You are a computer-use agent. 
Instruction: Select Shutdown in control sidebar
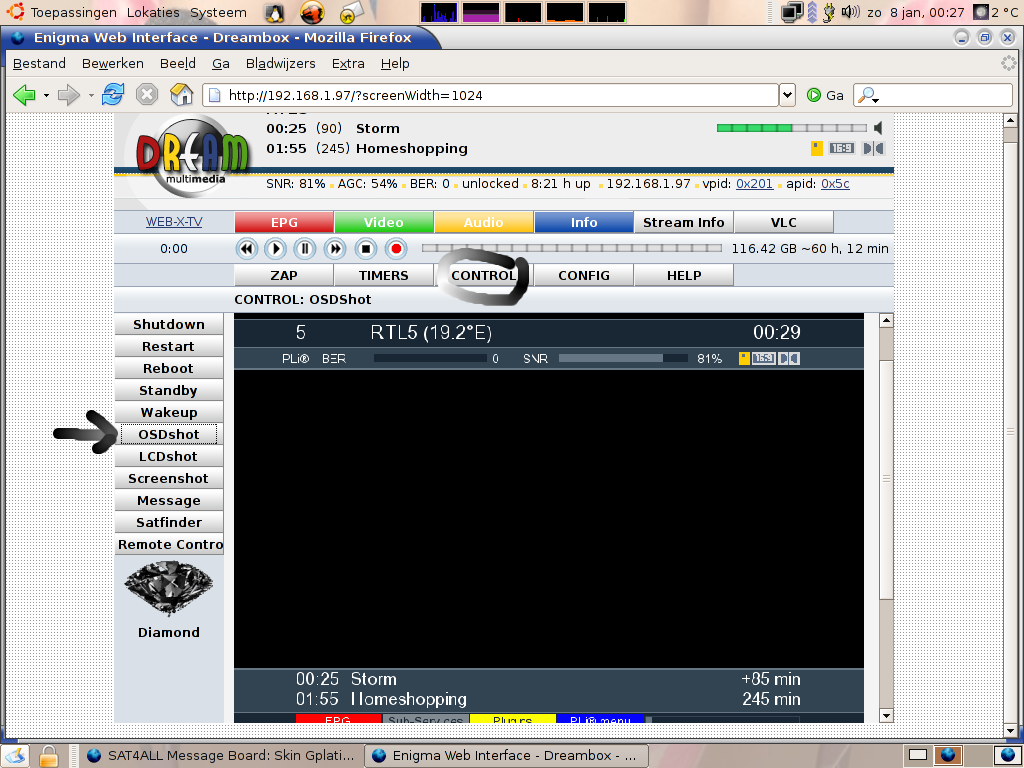click(168, 325)
